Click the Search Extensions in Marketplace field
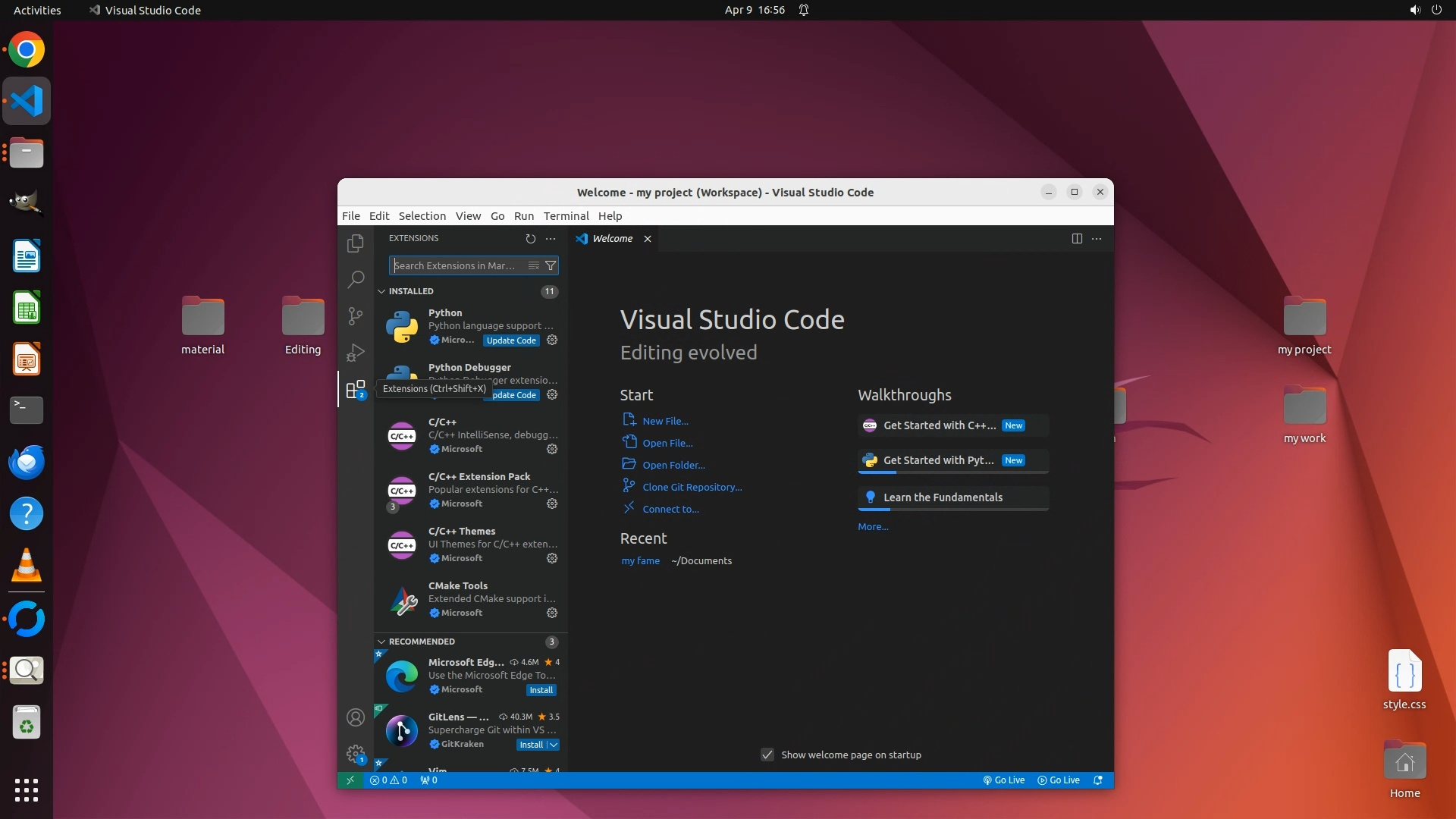The image size is (1456, 819). (x=455, y=265)
